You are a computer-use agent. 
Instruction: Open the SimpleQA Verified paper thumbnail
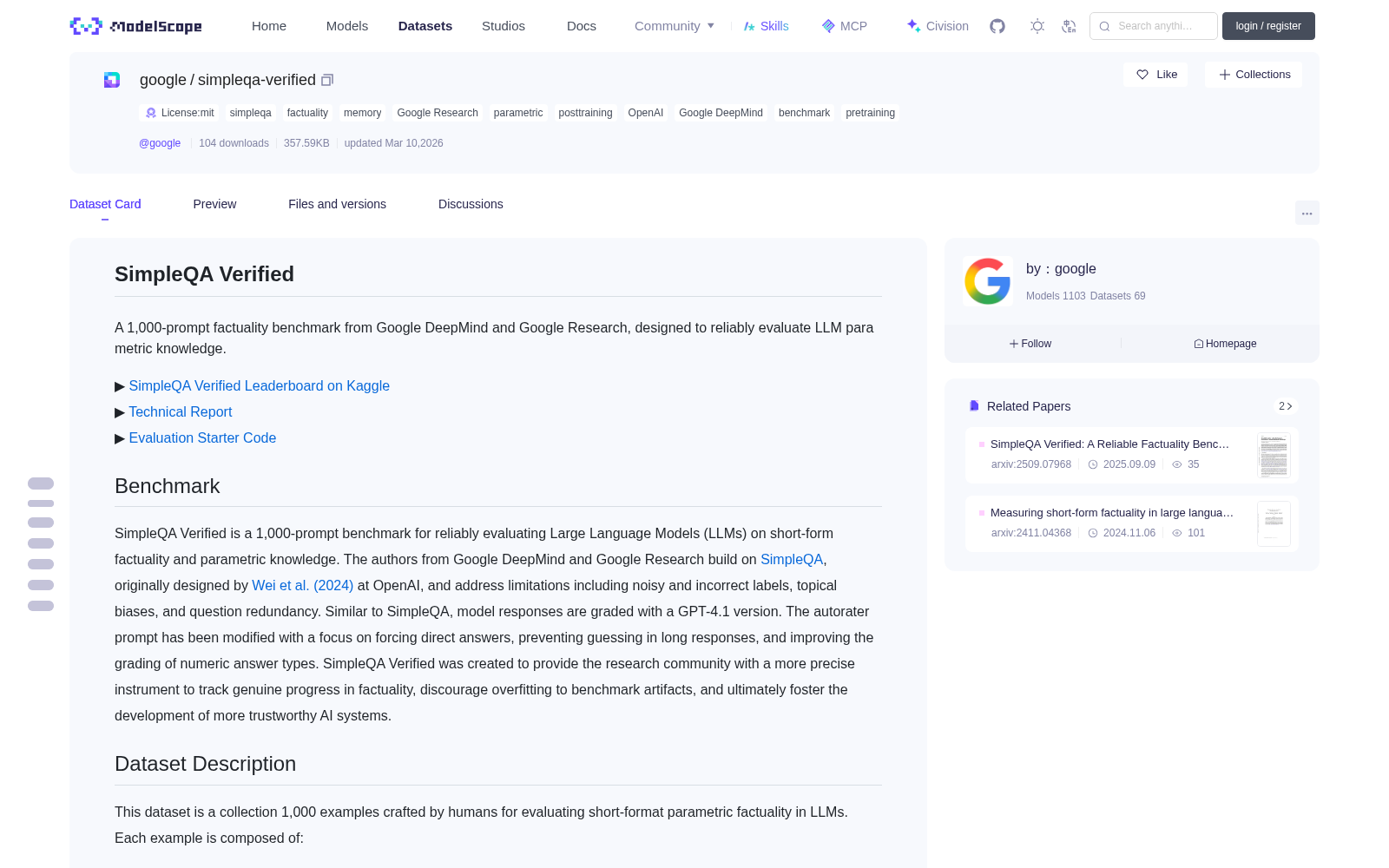tap(1274, 455)
